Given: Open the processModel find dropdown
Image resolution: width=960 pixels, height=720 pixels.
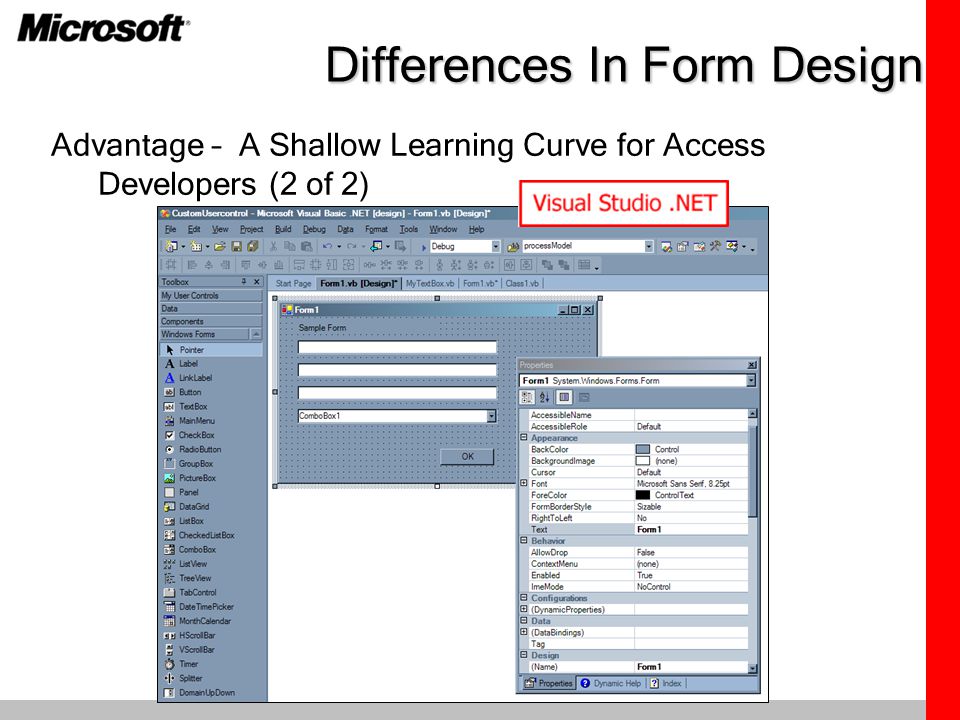Looking at the screenshot, I should point(649,246).
